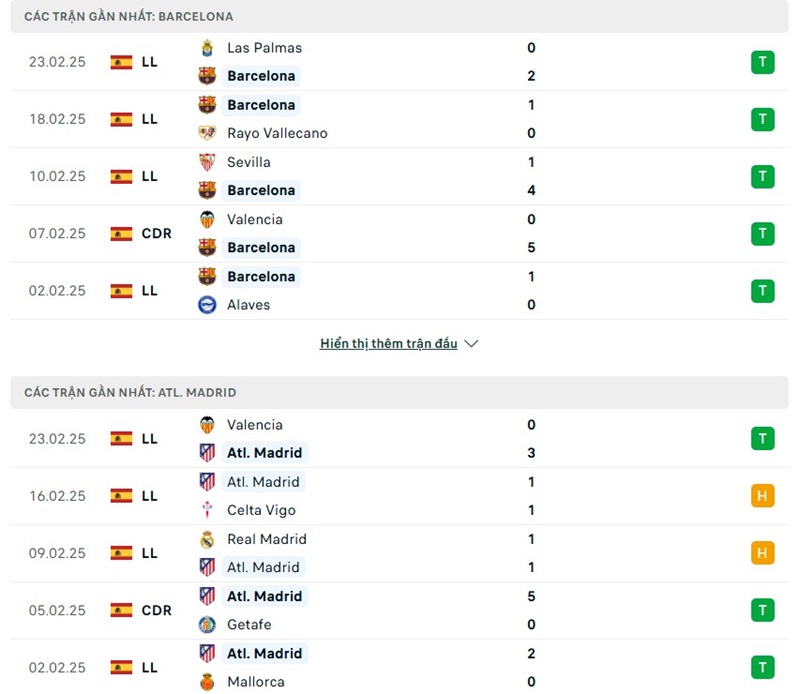Click the Sevilla club crest icon
The width and height of the screenshot is (800, 694).
point(207,162)
